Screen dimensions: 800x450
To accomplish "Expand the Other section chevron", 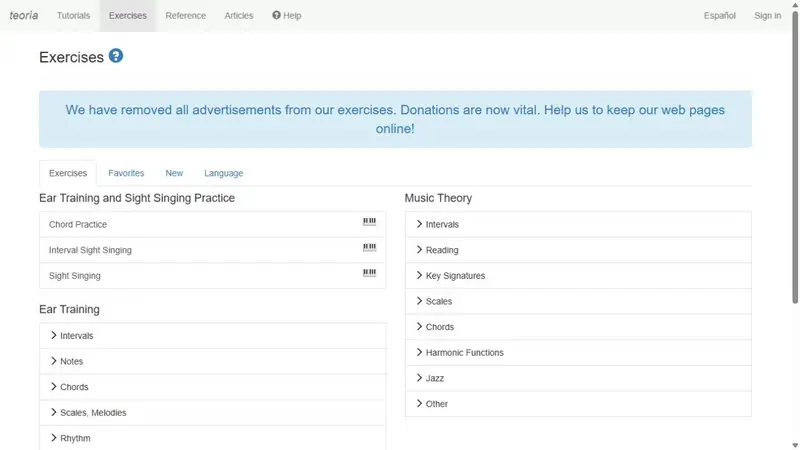I will click(x=419, y=403).
